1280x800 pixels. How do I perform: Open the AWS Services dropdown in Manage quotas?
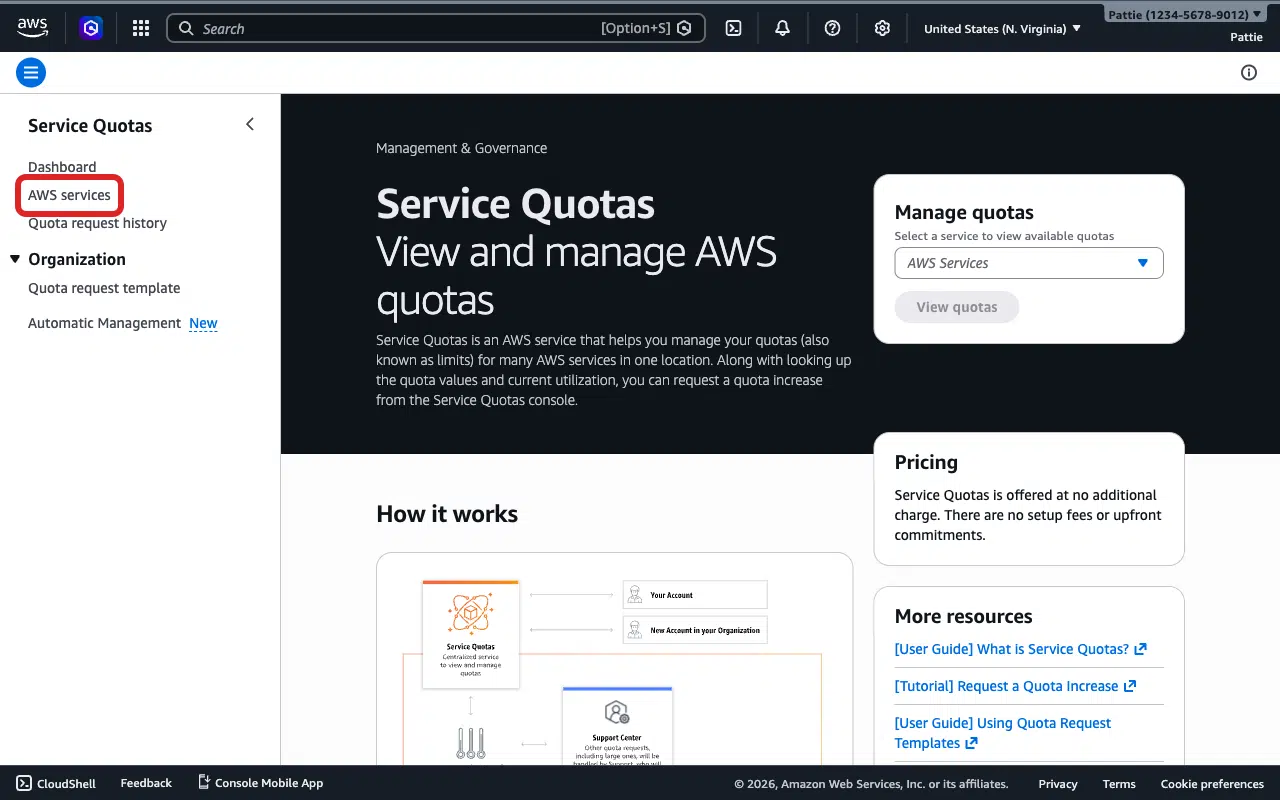[x=1029, y=263]
